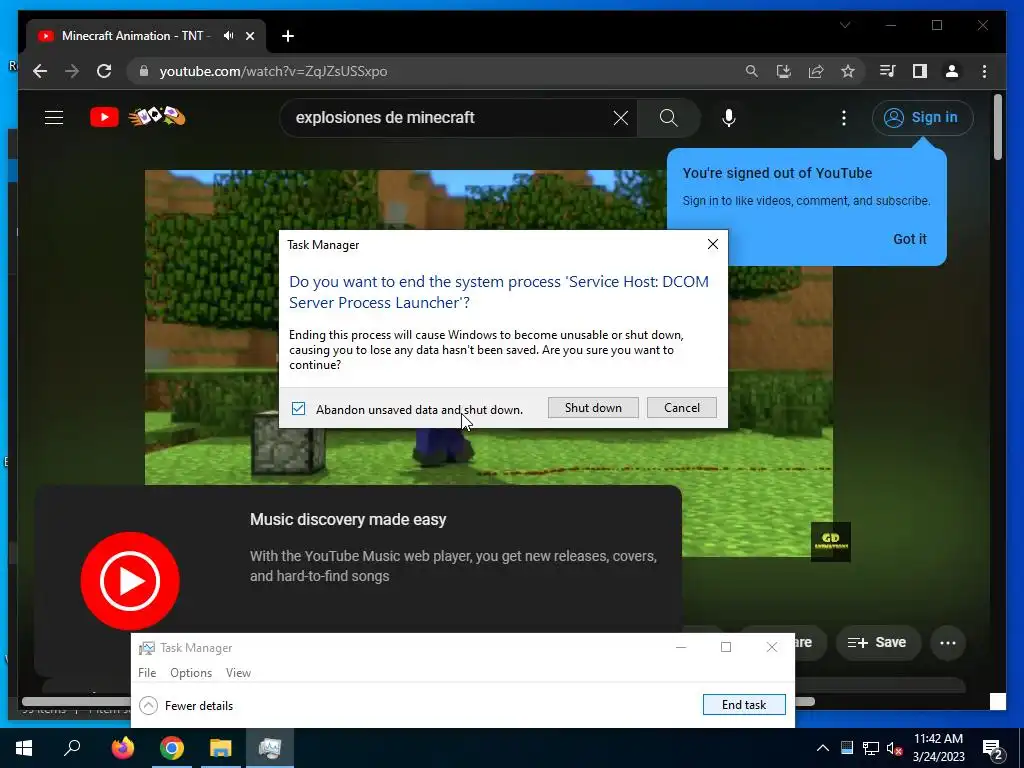
Task: Click the vertical scrollbar of YouTube page
Action: click(x=997, y=127)
